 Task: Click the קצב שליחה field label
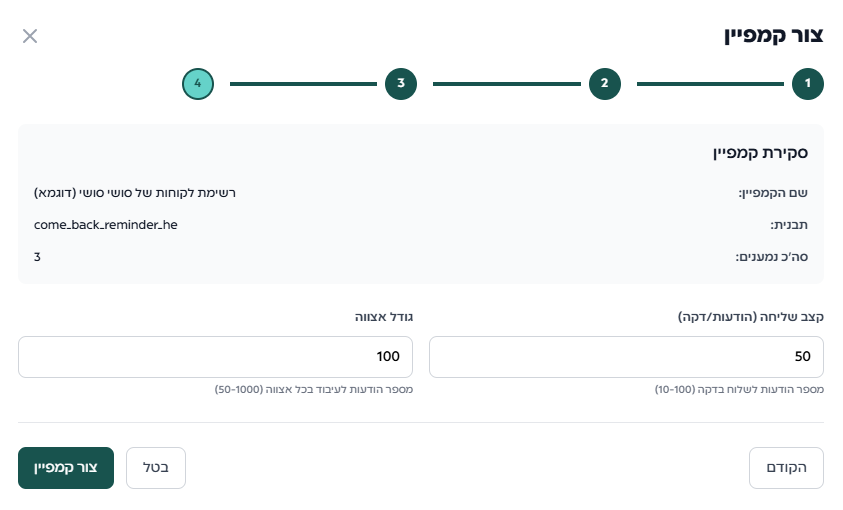pyautogui.click(x=751, y=316)
